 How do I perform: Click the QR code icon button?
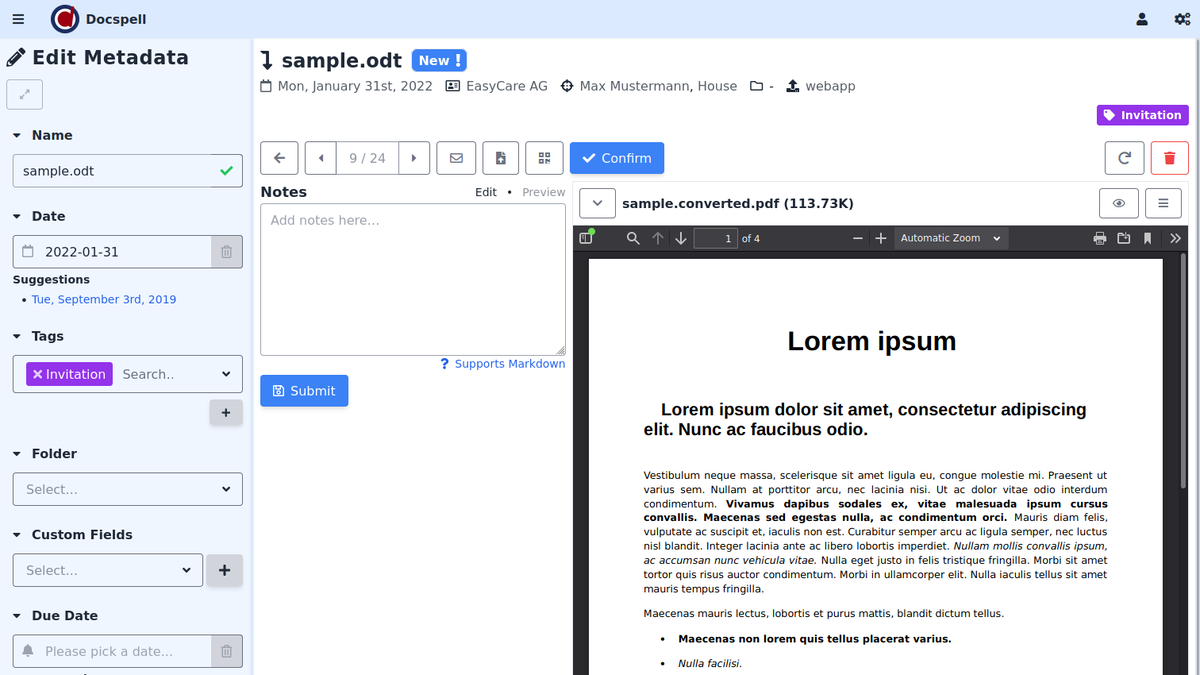tap(544, 158)
